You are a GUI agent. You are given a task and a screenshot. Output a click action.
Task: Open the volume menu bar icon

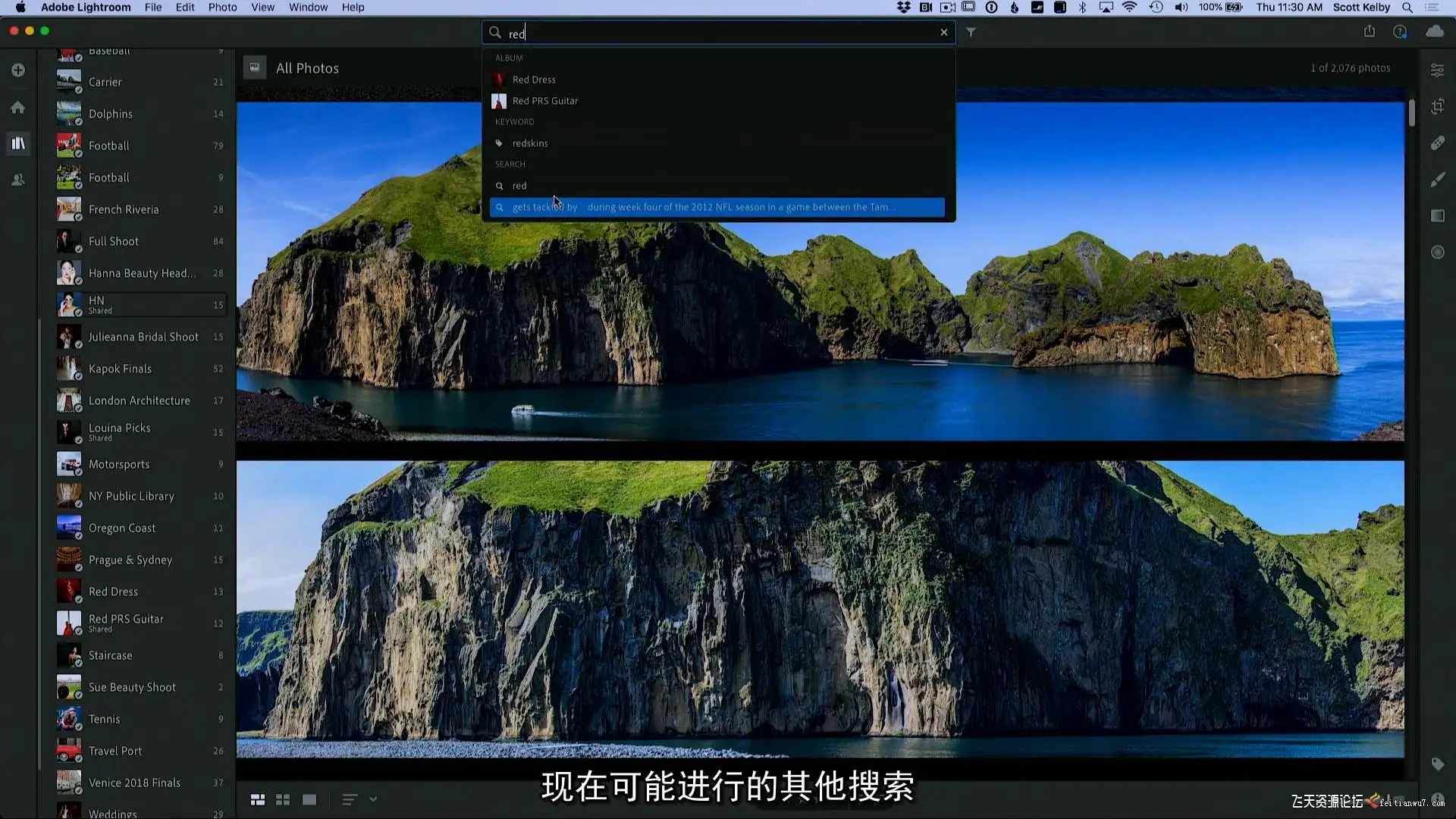pos(1181,7)
